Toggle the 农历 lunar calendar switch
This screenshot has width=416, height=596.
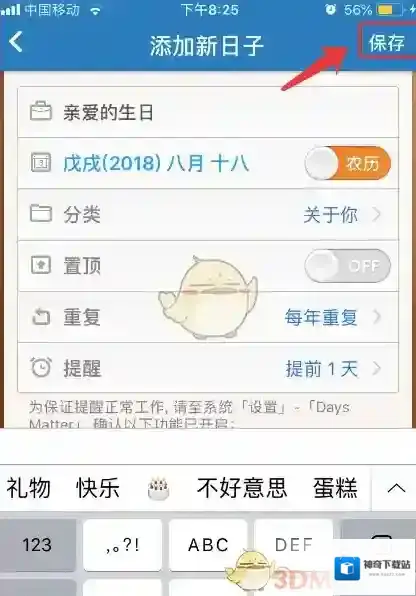click(x=348, y=163)
